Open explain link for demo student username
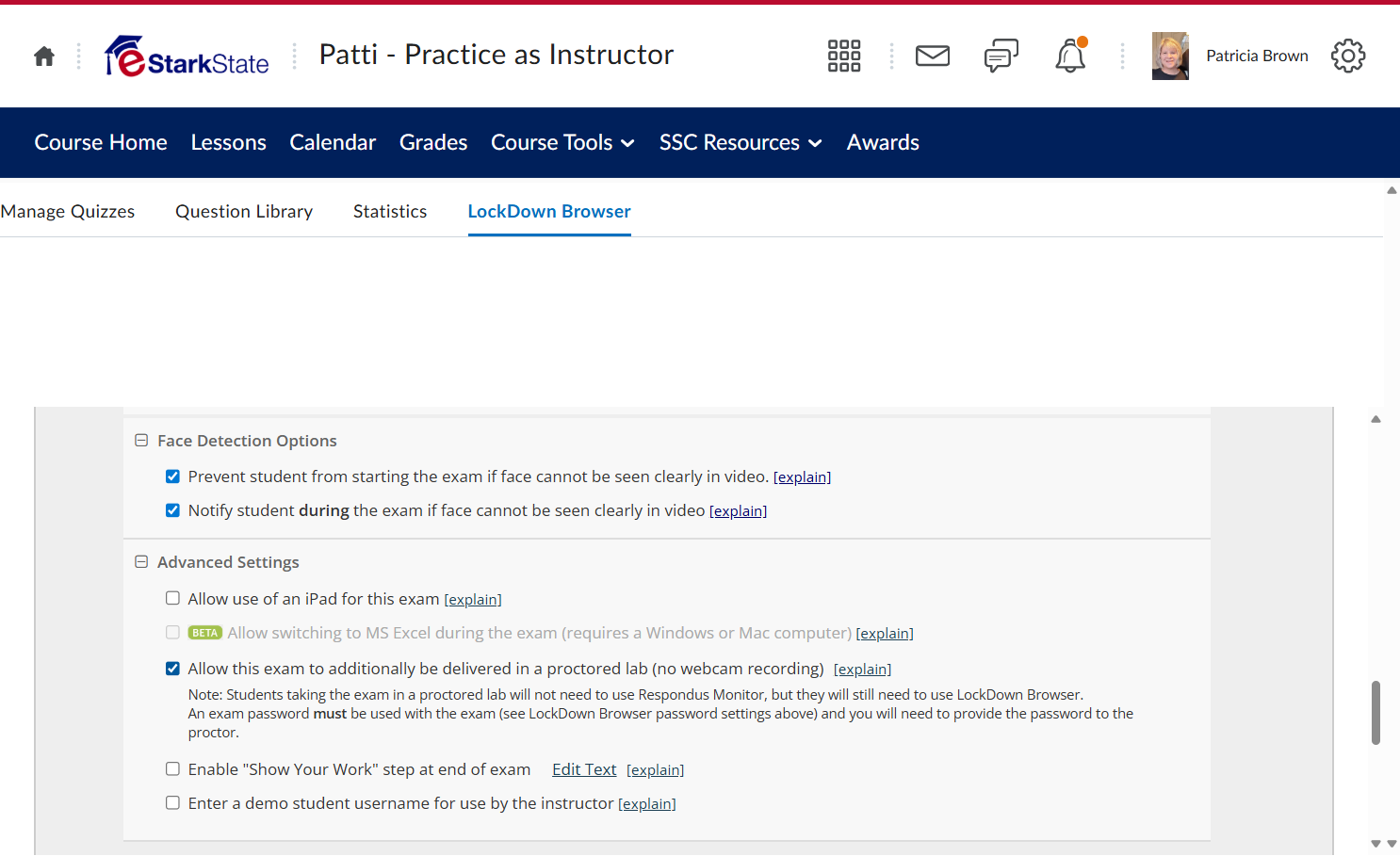Viewport: 1400px width, 856px height. pyautogui.click(x=647, y=804)
